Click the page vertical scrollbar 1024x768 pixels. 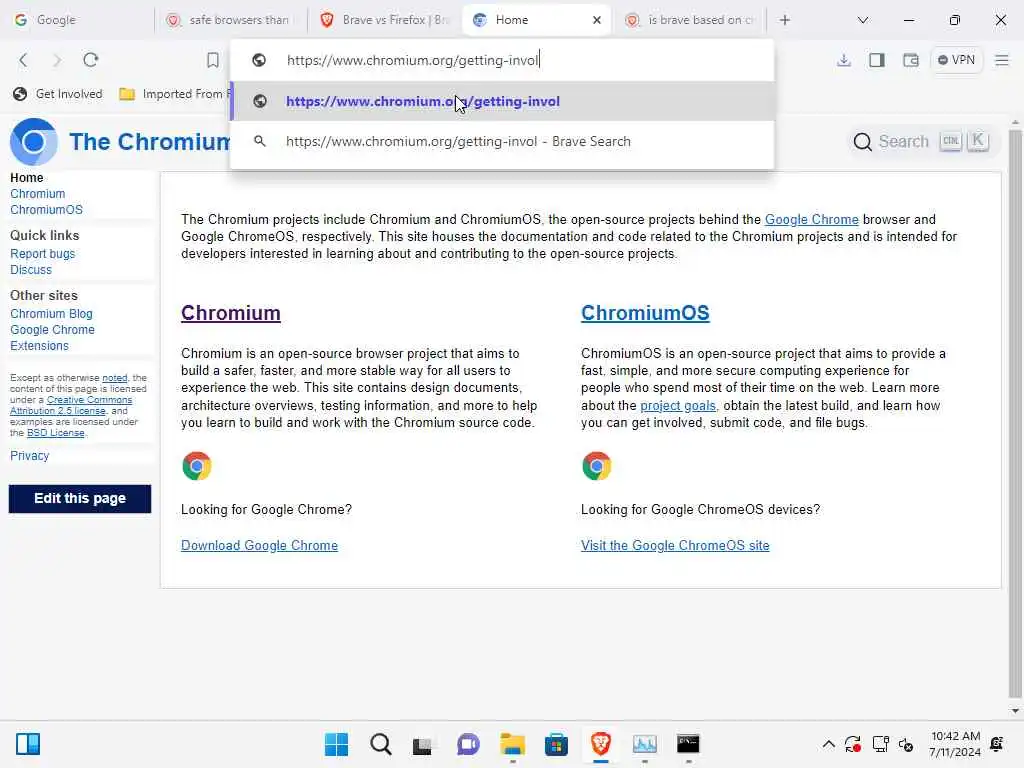click(x=1015, y=413)
